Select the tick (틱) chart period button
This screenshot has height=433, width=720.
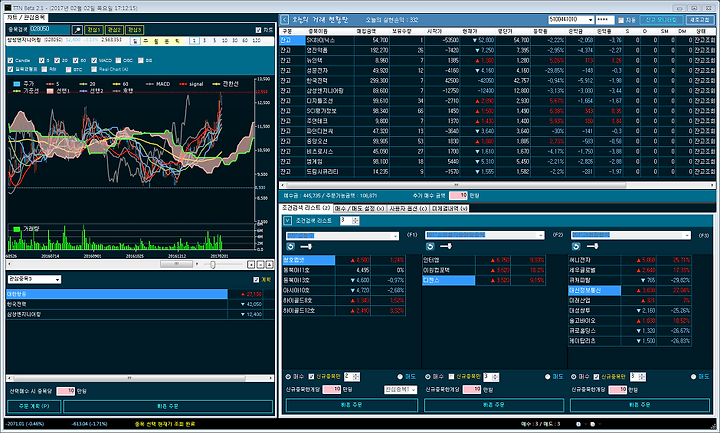(x=177, y=41)
